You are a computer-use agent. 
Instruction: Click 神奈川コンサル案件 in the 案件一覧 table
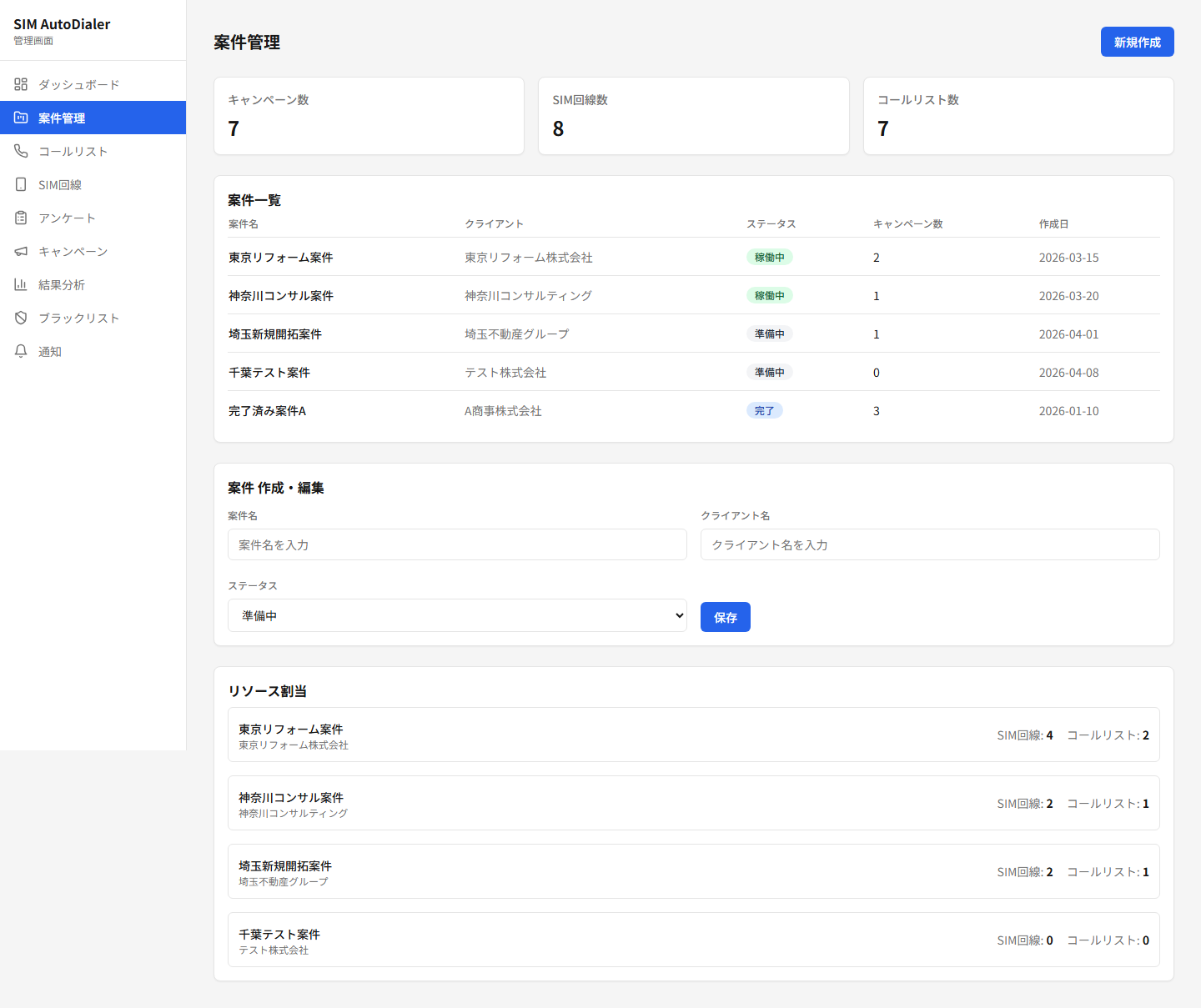click(280, 296)
